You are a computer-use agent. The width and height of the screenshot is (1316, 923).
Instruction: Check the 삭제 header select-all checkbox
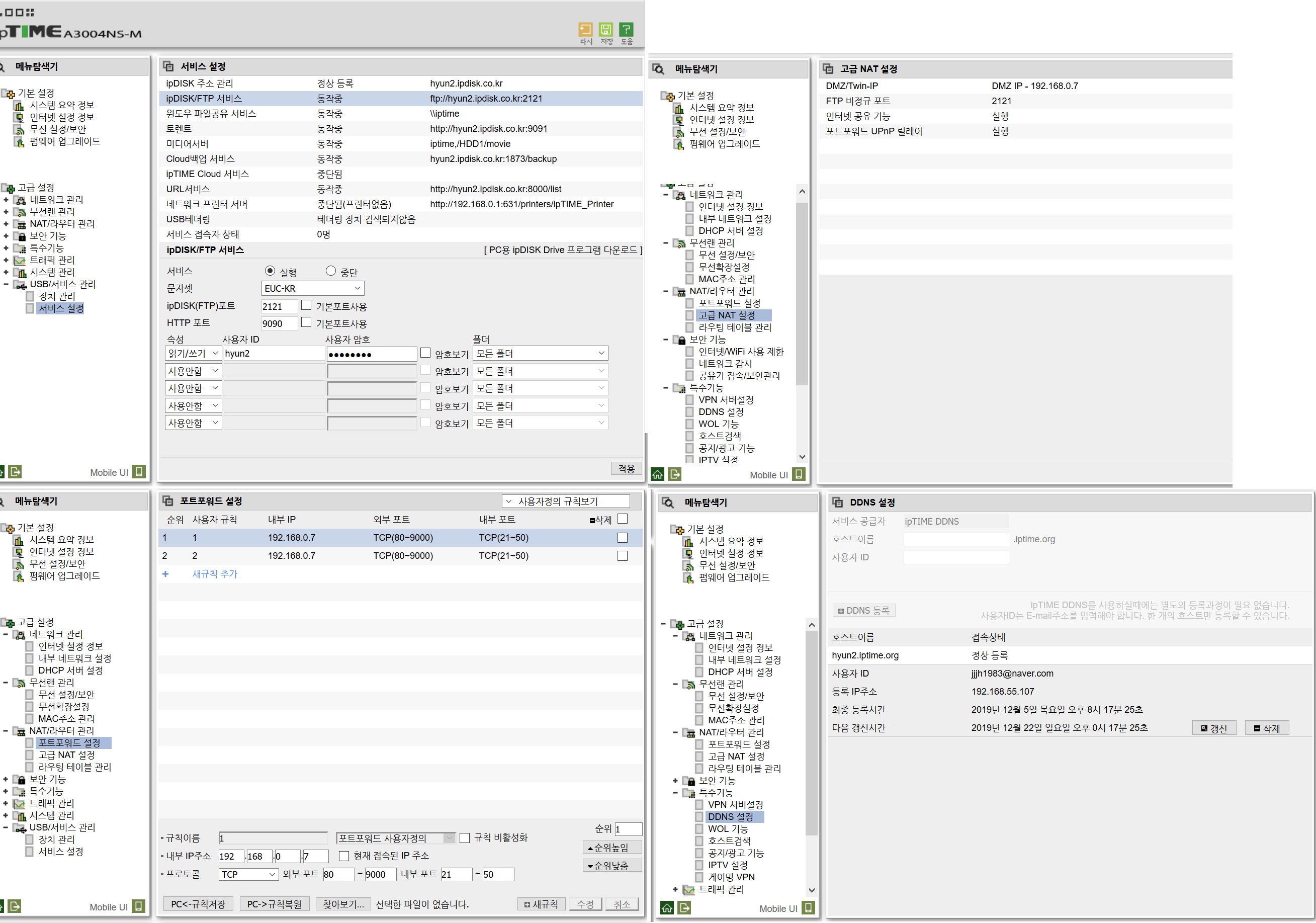coord(623,519)
